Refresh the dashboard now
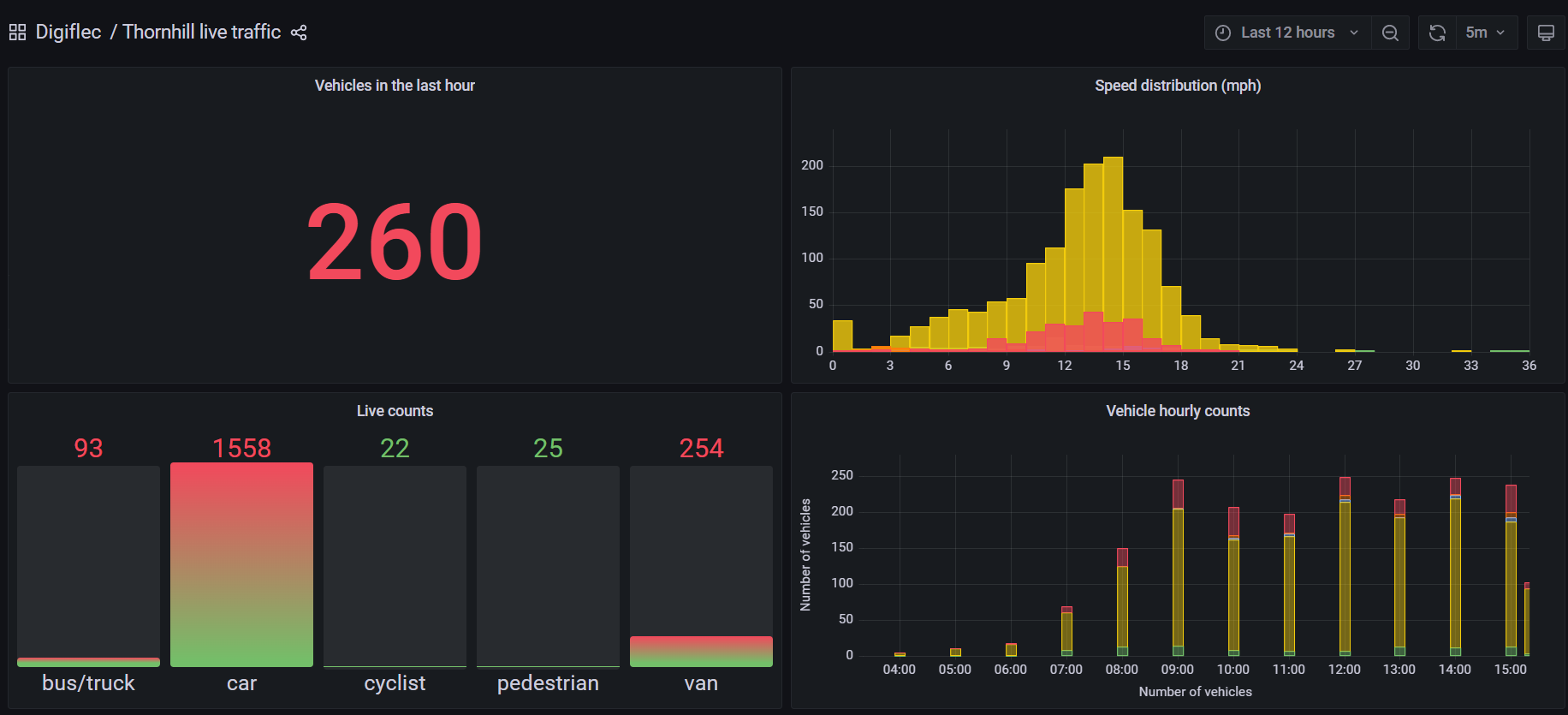1568x715 pixels. pos(1437,33)
